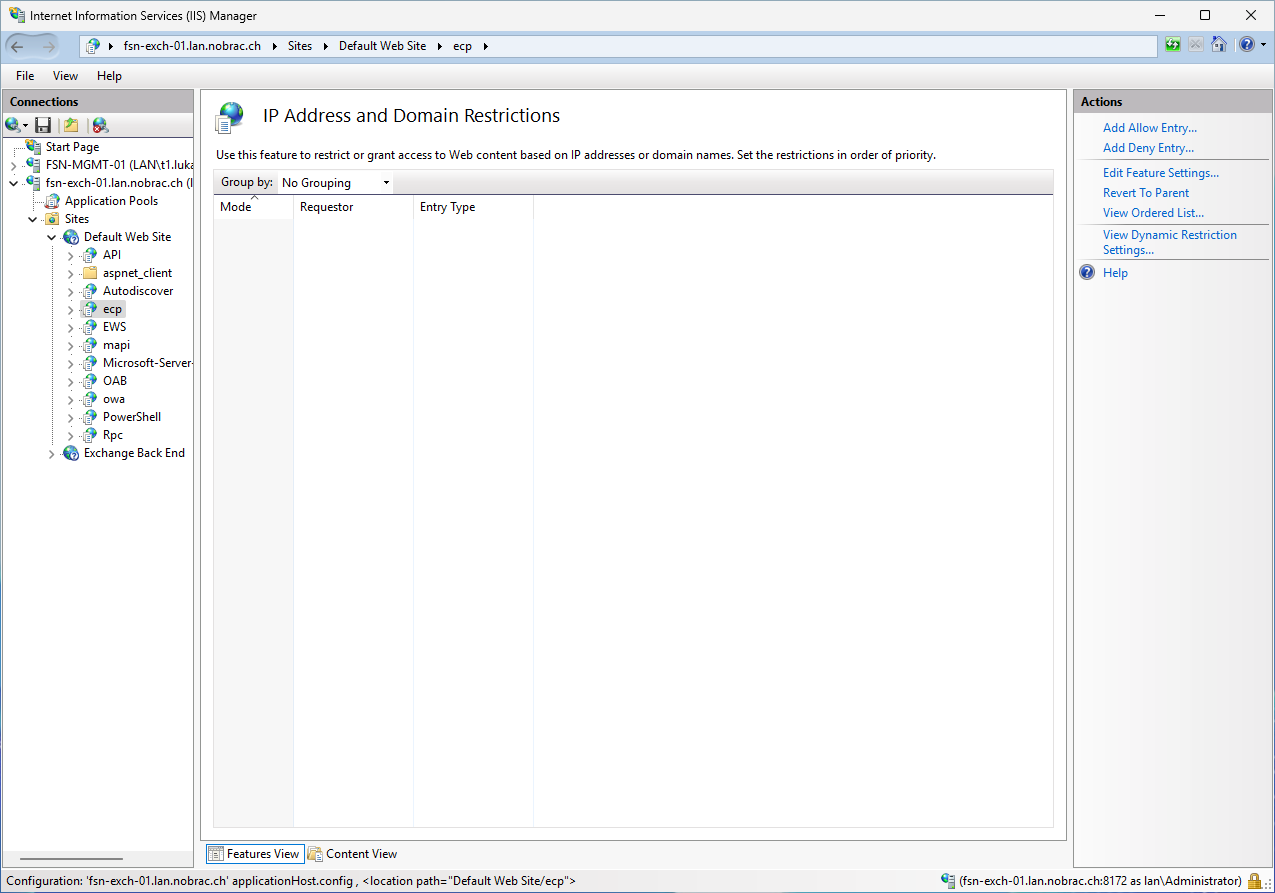The height and width of the screenshot is (893, 1275).
Task: Open View Dynamic Restriction Settings
Action: (x=1169, y=242)
